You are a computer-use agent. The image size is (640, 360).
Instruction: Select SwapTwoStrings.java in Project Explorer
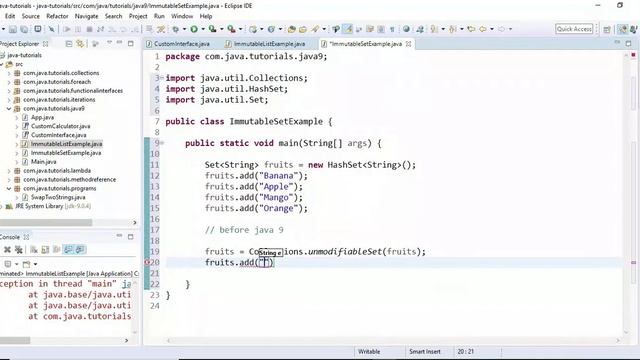[58, 198]
